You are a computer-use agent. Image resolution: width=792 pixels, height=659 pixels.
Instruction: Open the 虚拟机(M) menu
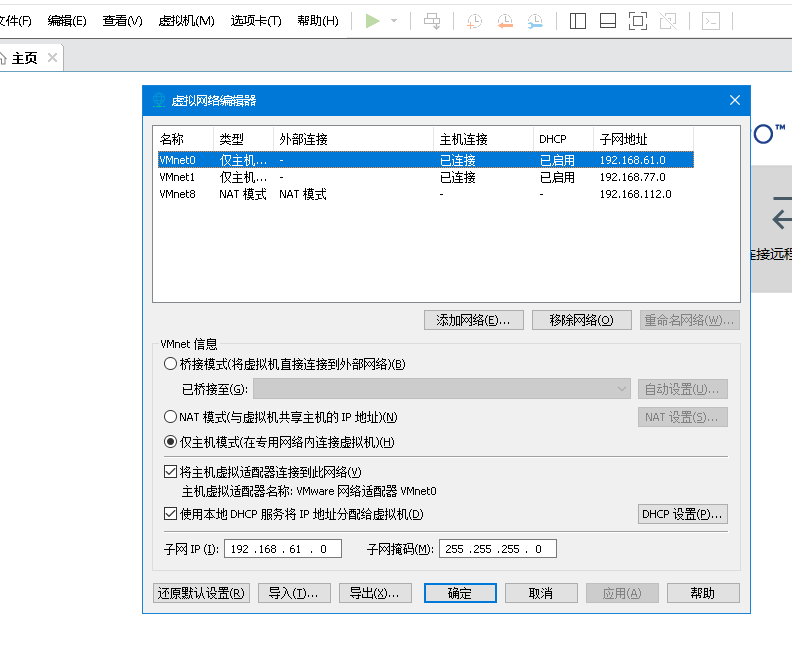pos(186,21)
